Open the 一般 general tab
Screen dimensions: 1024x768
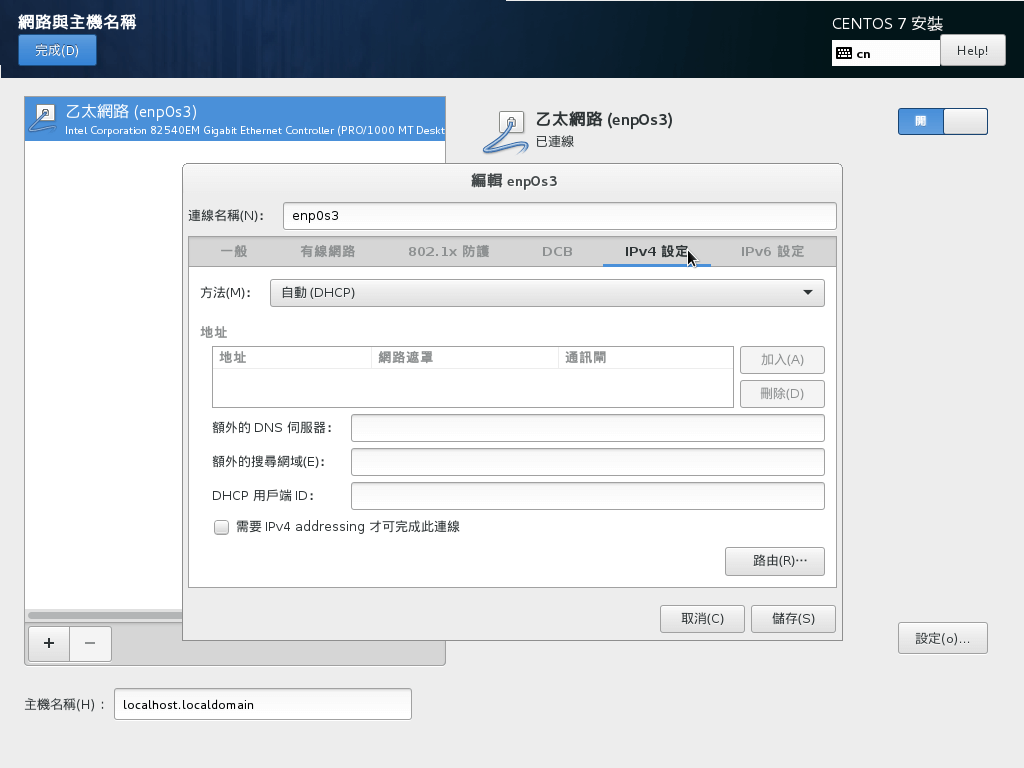pyautogui.click(x=234, y=251)
